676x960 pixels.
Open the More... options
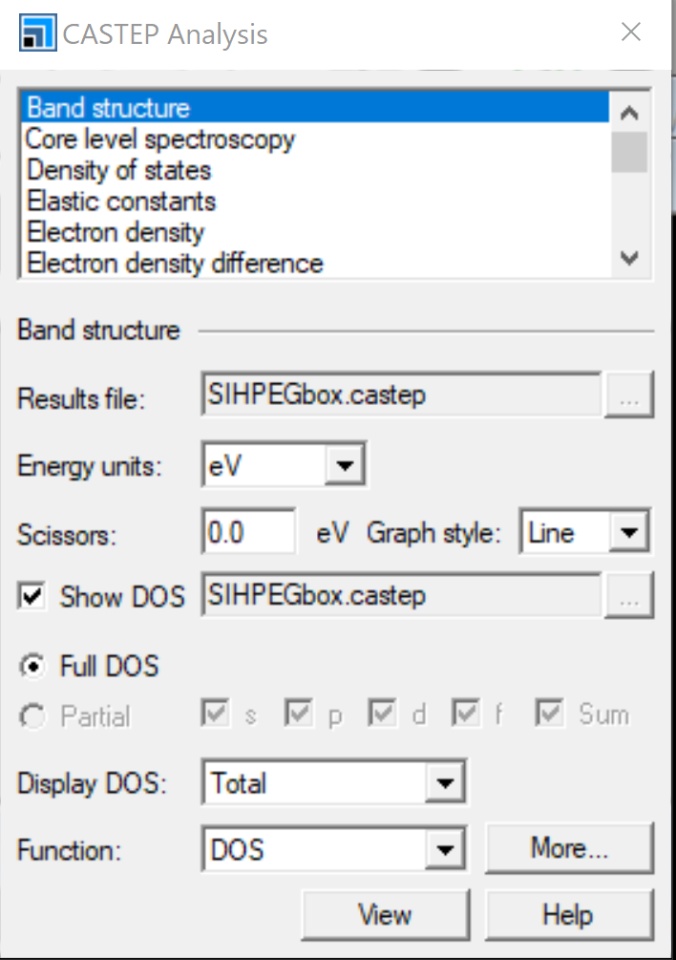pyautogui.click(x=569, y=848)
